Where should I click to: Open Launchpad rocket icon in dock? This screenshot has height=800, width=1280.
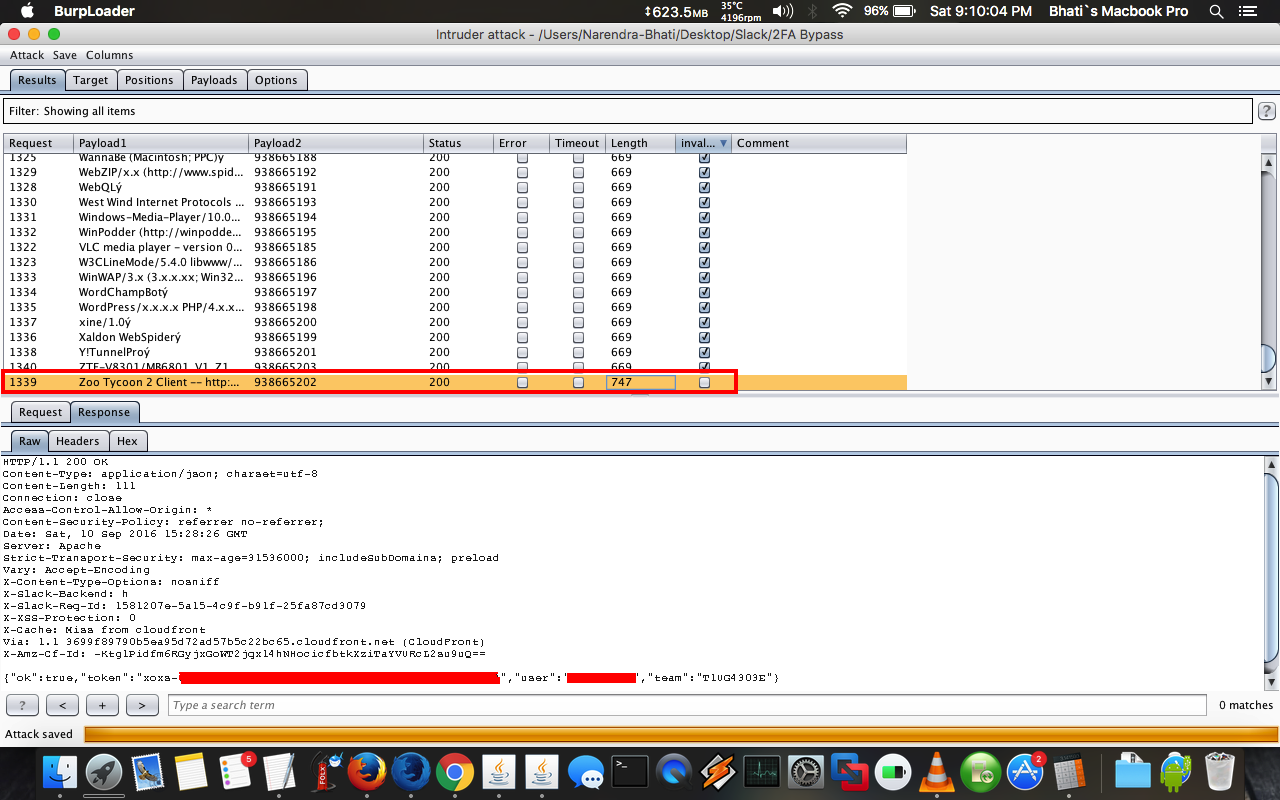[104, 772]
